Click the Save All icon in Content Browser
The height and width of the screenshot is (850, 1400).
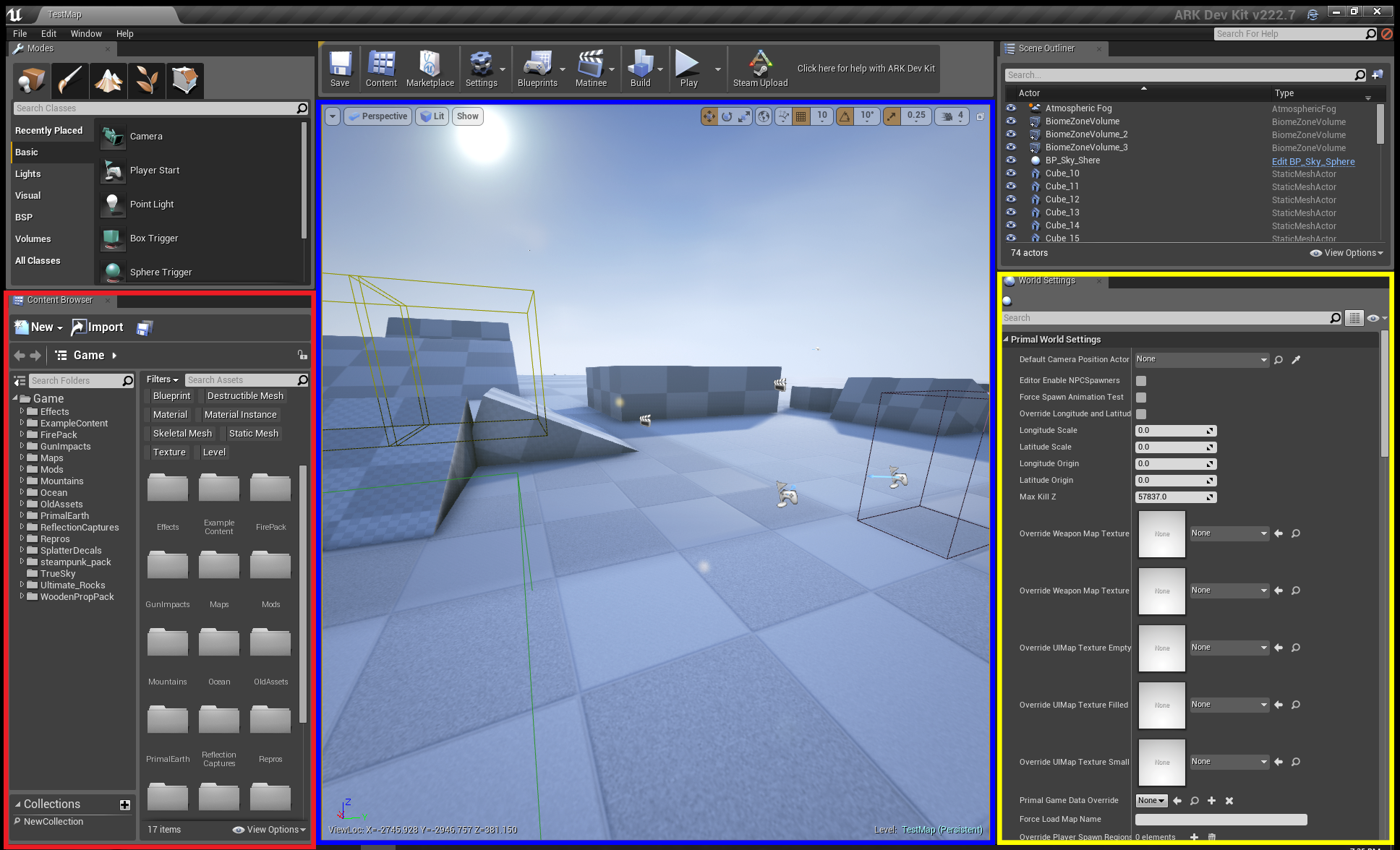coord(145,328)
